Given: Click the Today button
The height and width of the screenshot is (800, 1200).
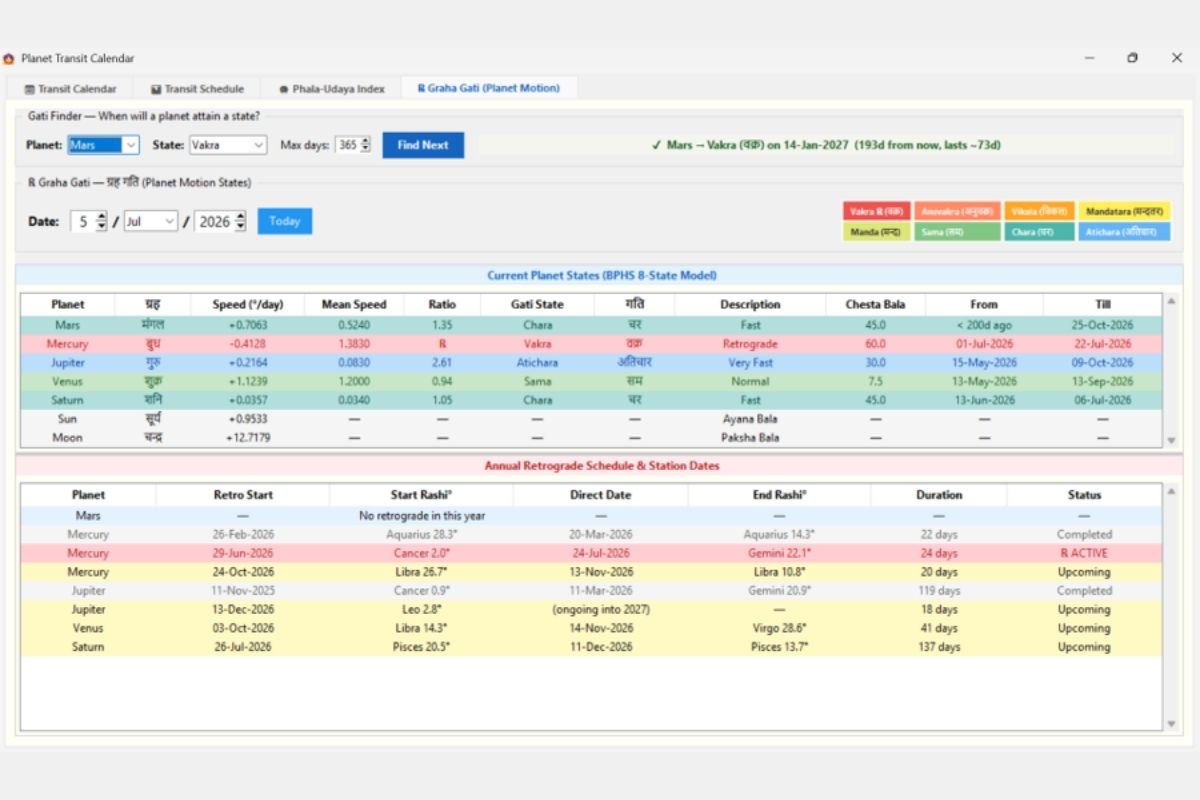Looking at the screenshot, I should coord(285,221).
